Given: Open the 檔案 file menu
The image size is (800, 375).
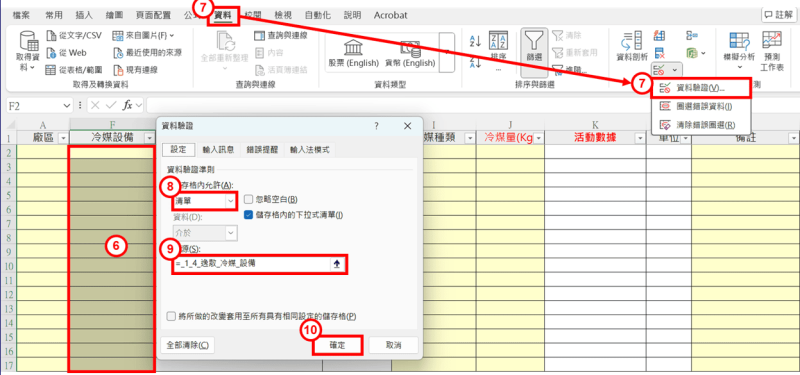Looking at the screenshot, I should tap(21, 15).
